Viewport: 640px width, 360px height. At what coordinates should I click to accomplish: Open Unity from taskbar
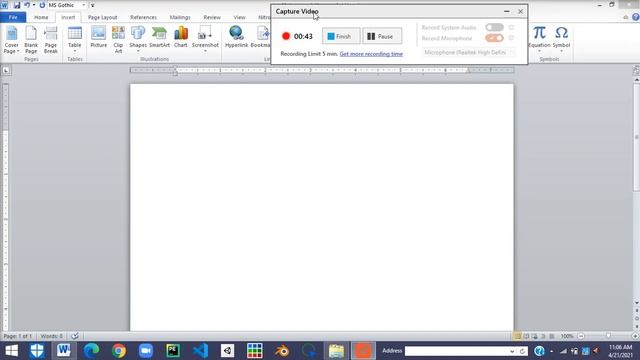pos(227,351)
